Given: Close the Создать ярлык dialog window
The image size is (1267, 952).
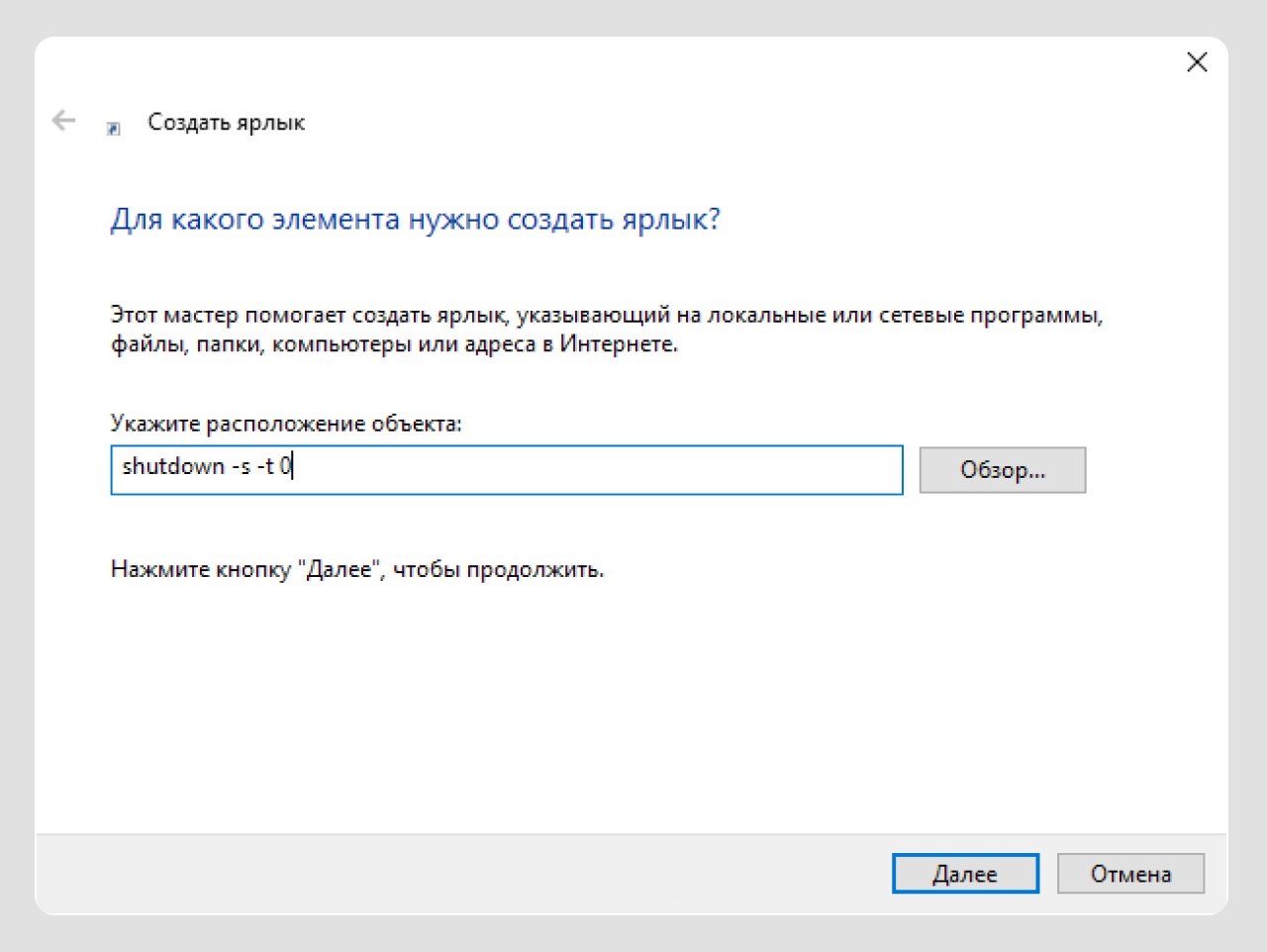Looking at the screenshot, I should (1196, 62).
